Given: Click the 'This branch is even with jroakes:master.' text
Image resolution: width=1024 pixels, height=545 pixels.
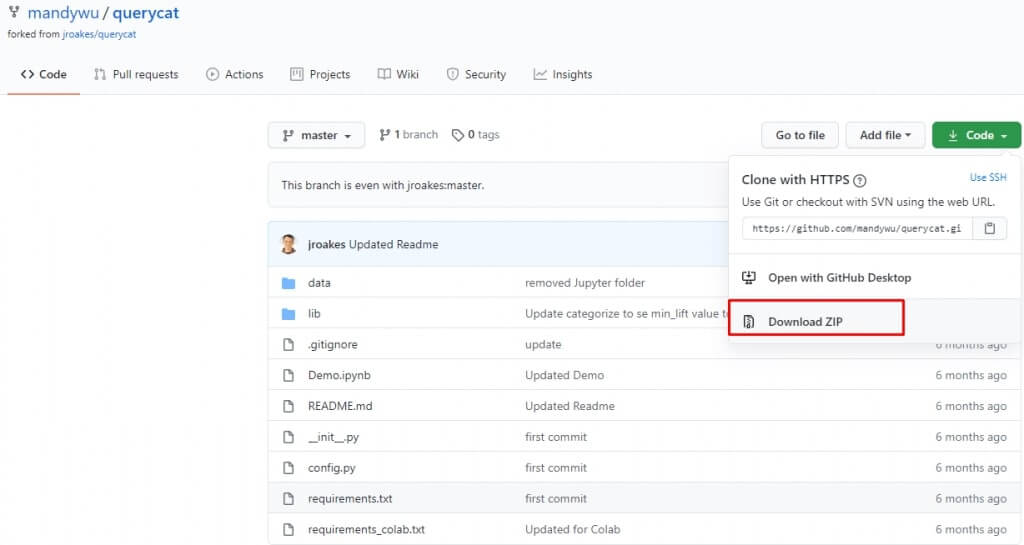Looking at the screenshot, I should coord(383,185).
